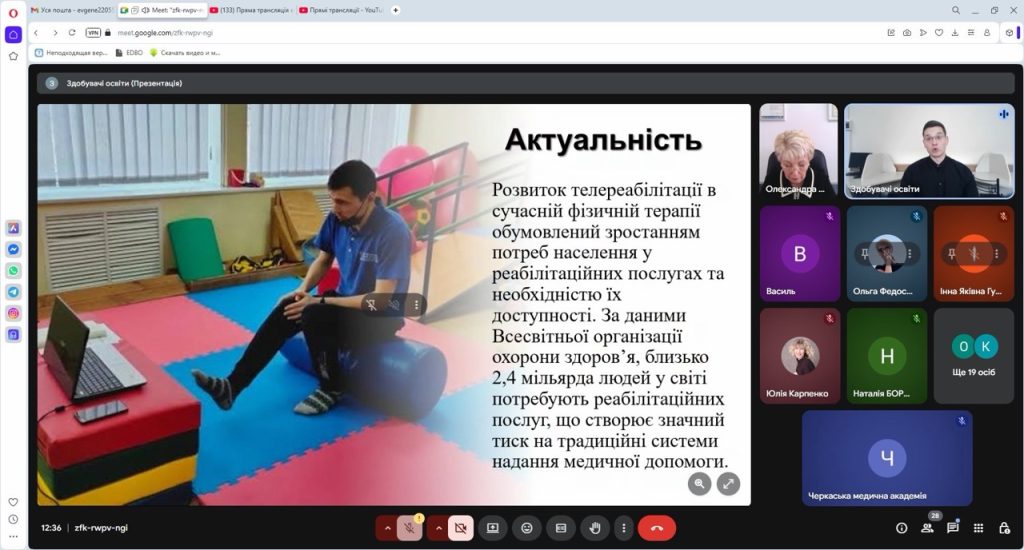
Task: Click the present screen icon
Action: (492, 528)
